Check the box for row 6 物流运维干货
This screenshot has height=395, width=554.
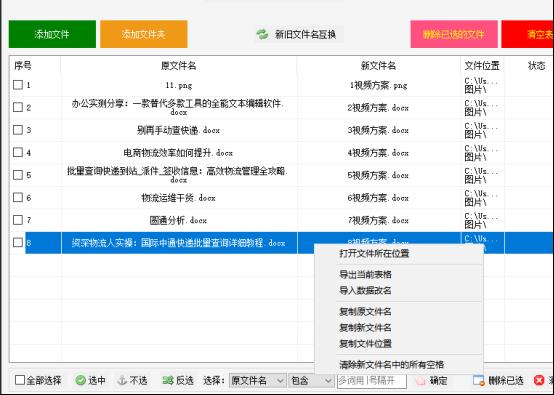[x=18, y=197]
